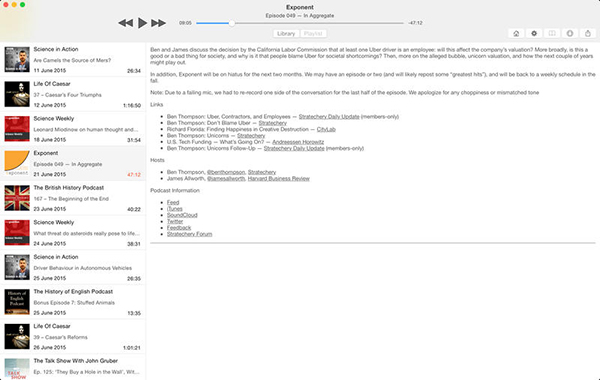Click the Life Of Caesar artwork dated 26 June

(17, 337)
